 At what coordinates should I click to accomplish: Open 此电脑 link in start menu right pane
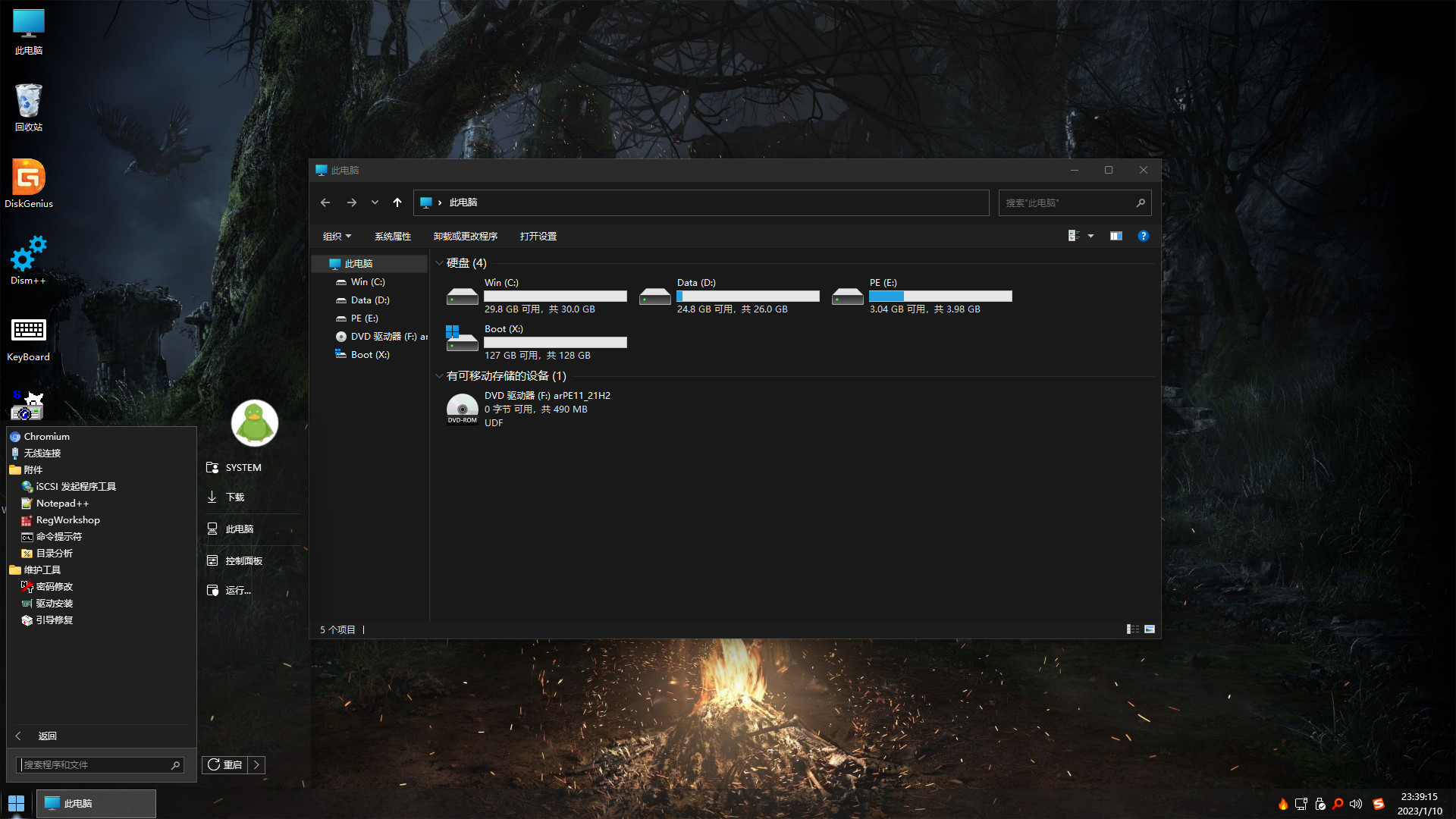230,529
